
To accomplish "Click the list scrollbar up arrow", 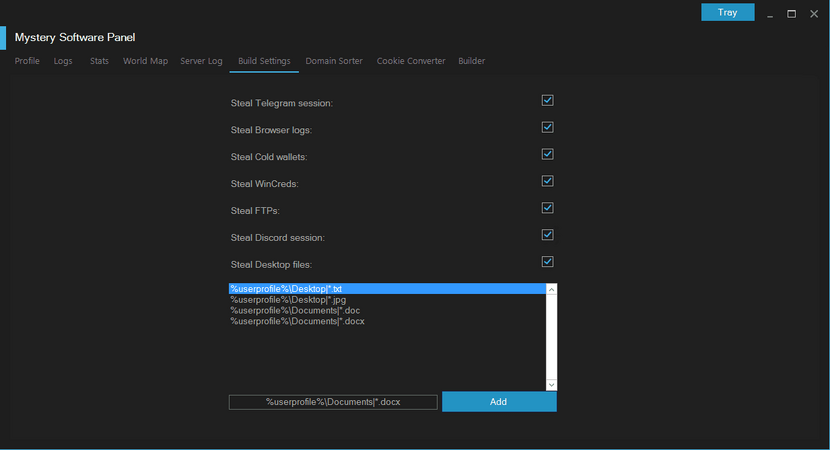I will tap(551, 290).
